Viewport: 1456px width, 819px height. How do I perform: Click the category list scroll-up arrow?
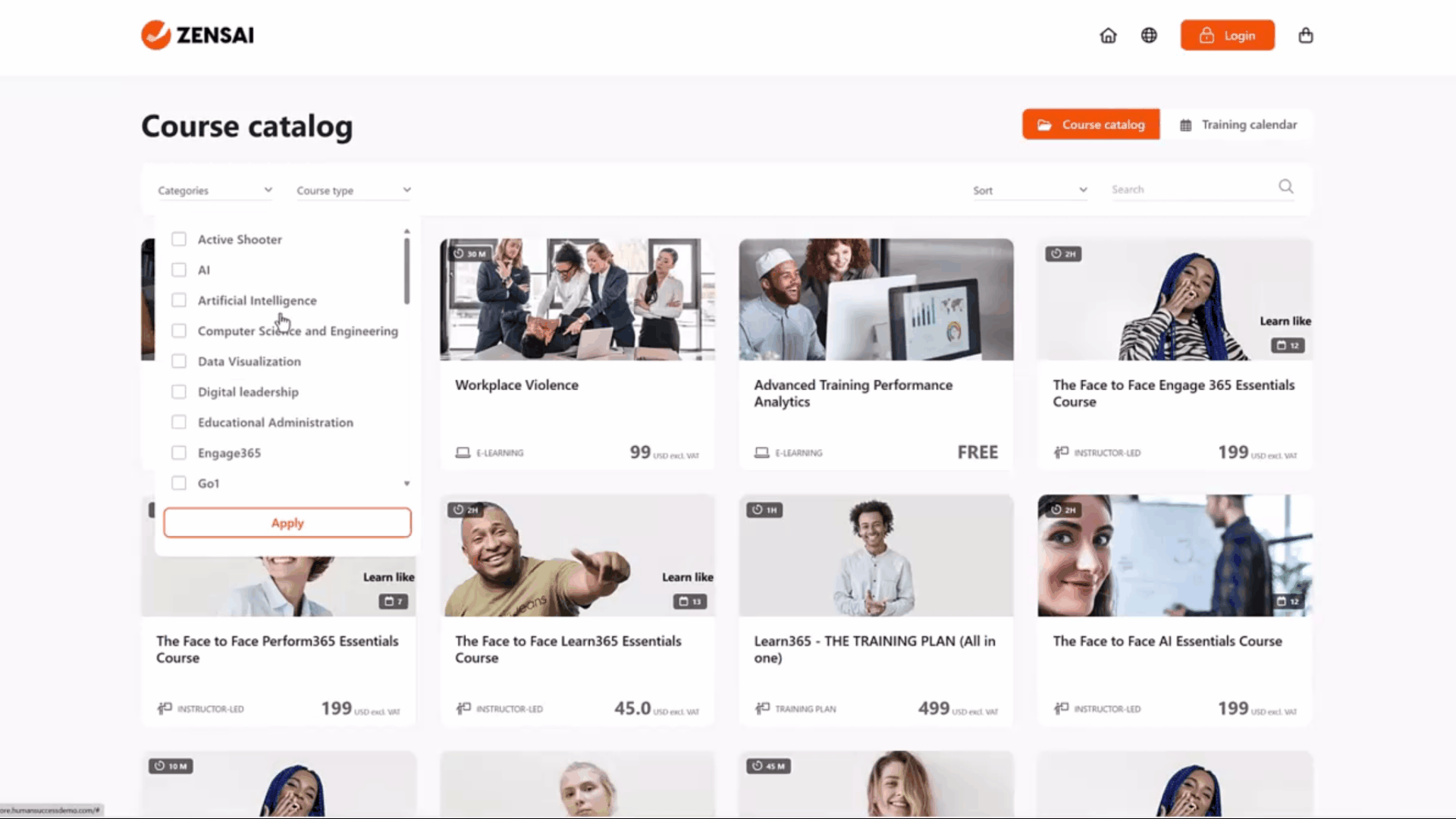406,231
